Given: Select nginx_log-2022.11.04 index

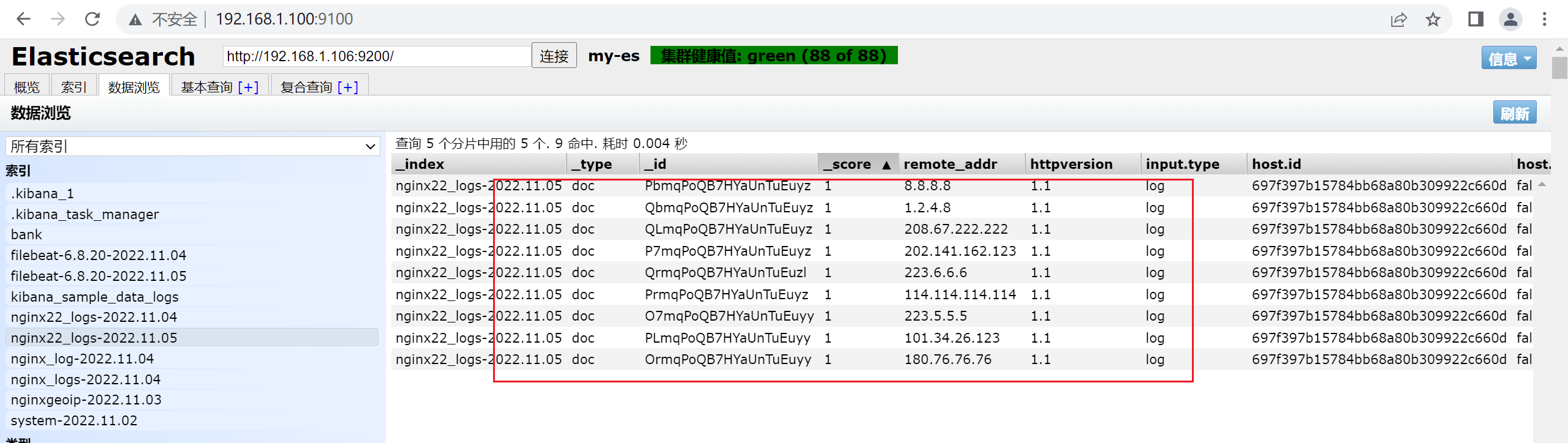Looking at the screenshot, I should [x=192, y=359].
